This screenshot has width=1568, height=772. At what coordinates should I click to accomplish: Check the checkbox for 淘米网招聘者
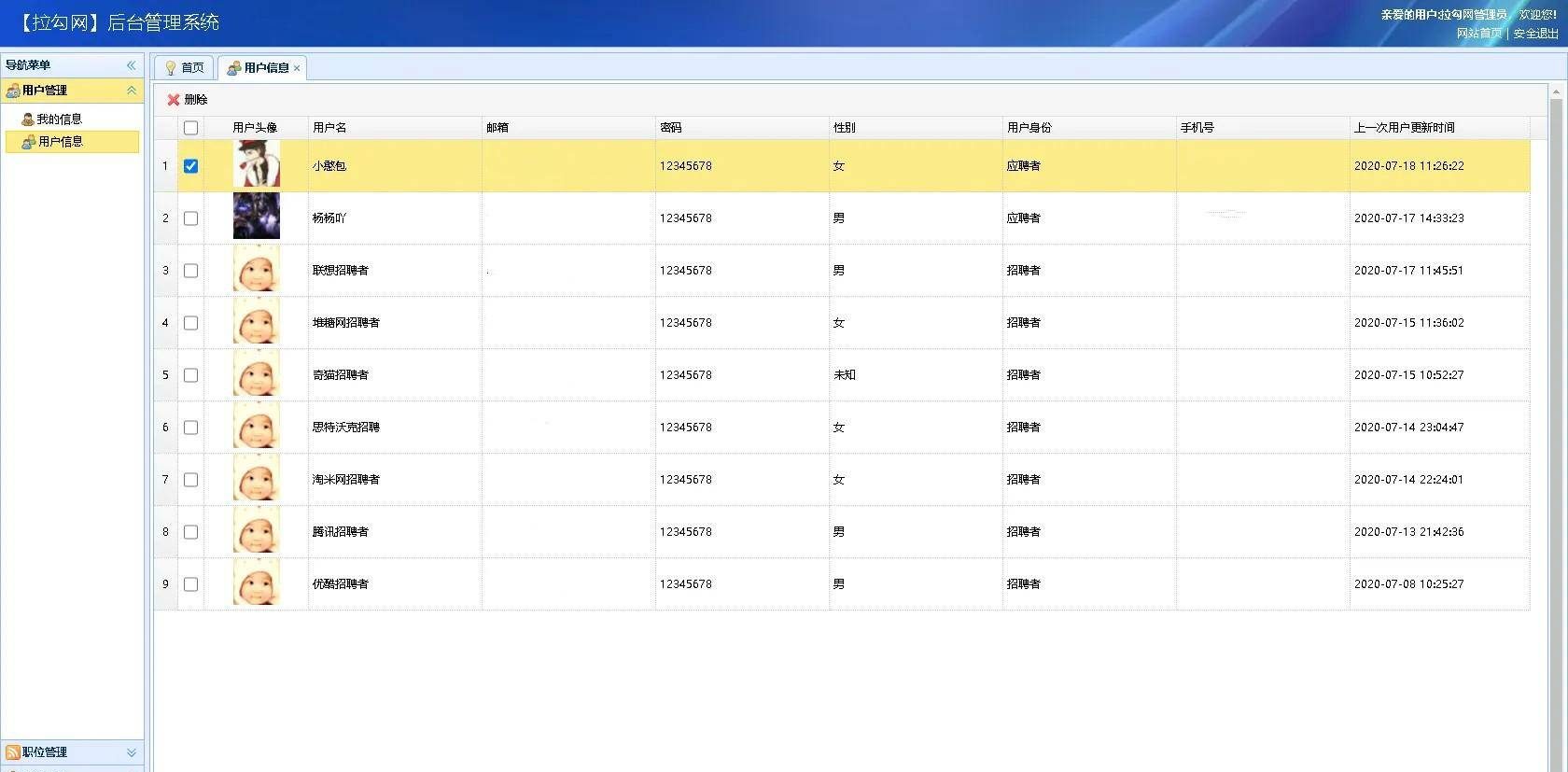coord(191,480)
